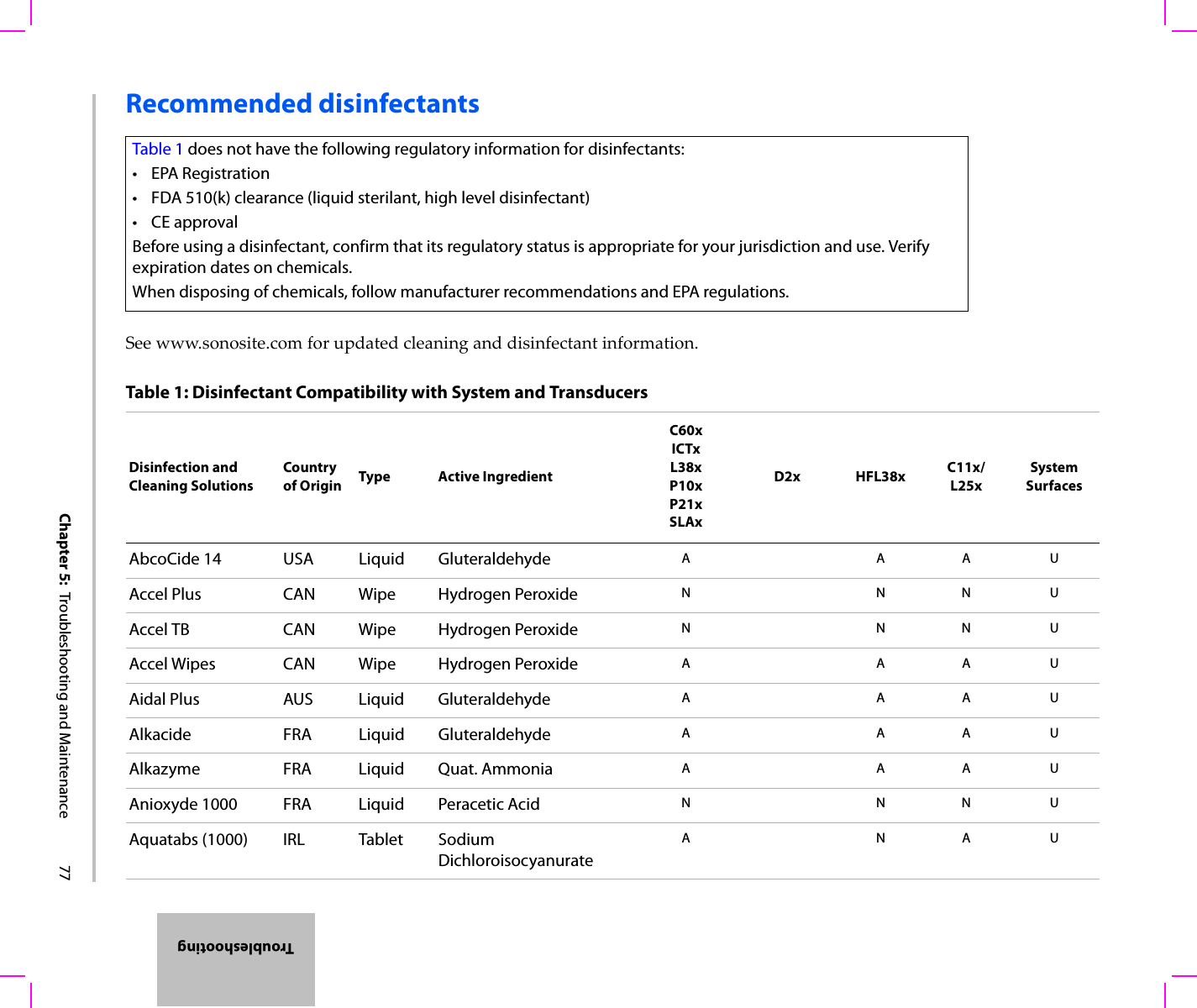This screenshot has height=1008, width=1197.
Task: Click 'AUS' in the Aidal Plus row
Action: click(298, 699)
